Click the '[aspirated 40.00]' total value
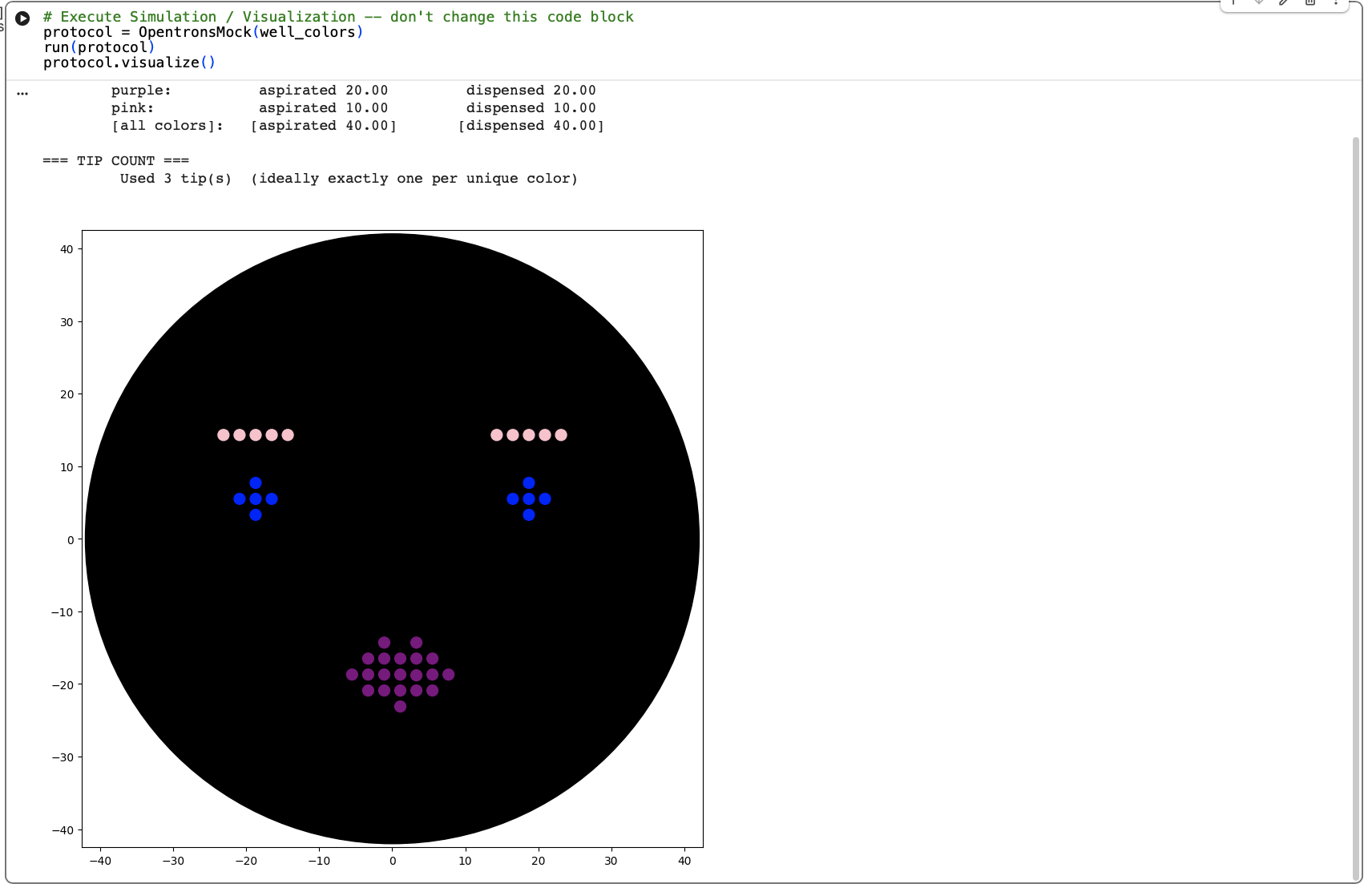Viewport: 1364px width, 896px height. [323, 126]
